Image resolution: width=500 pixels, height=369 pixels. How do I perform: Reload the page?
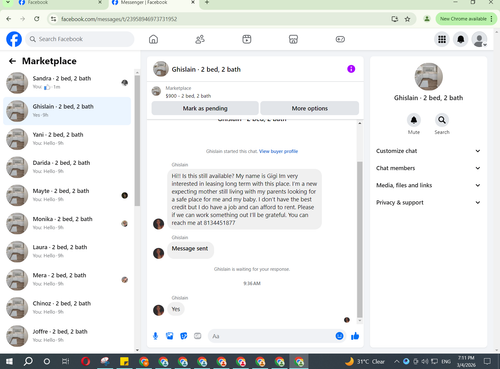pos(37,19)
